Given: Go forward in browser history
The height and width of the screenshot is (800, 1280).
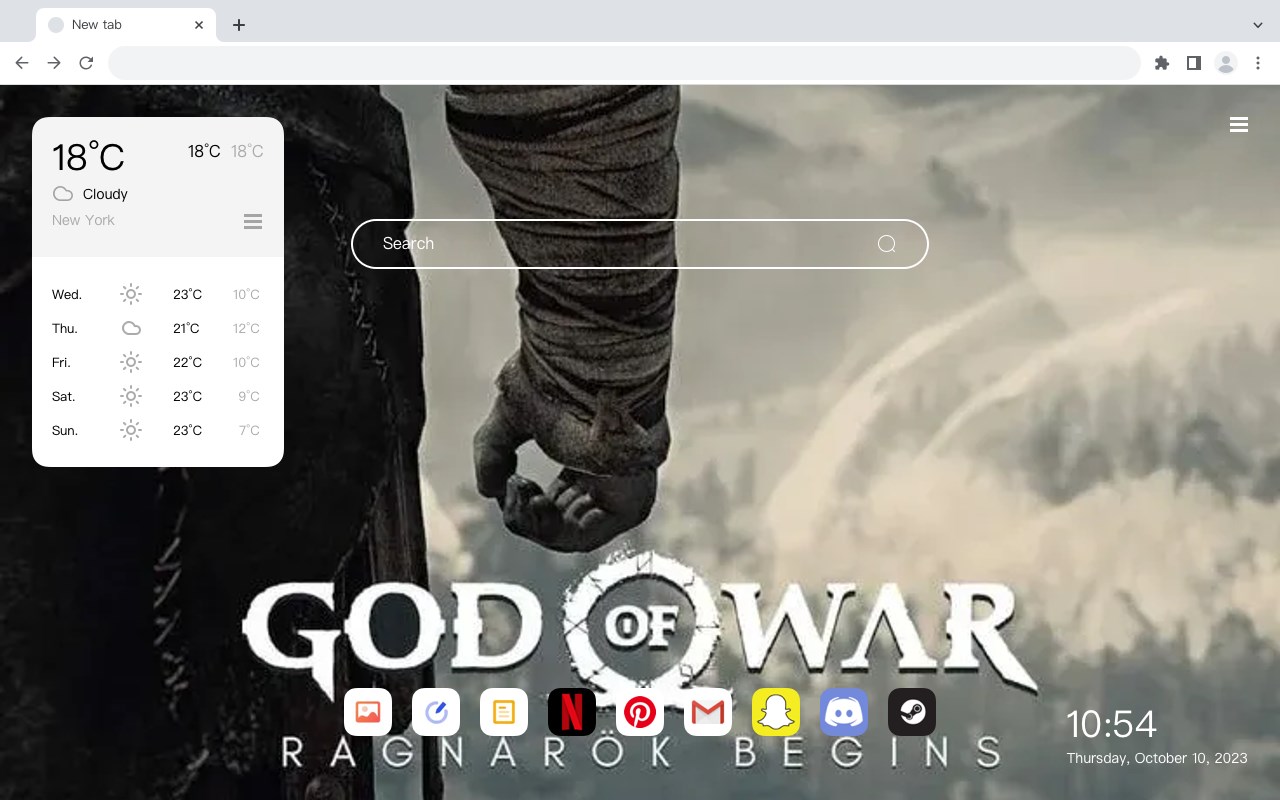Looking at the screenshot, I should coord(54,63).
